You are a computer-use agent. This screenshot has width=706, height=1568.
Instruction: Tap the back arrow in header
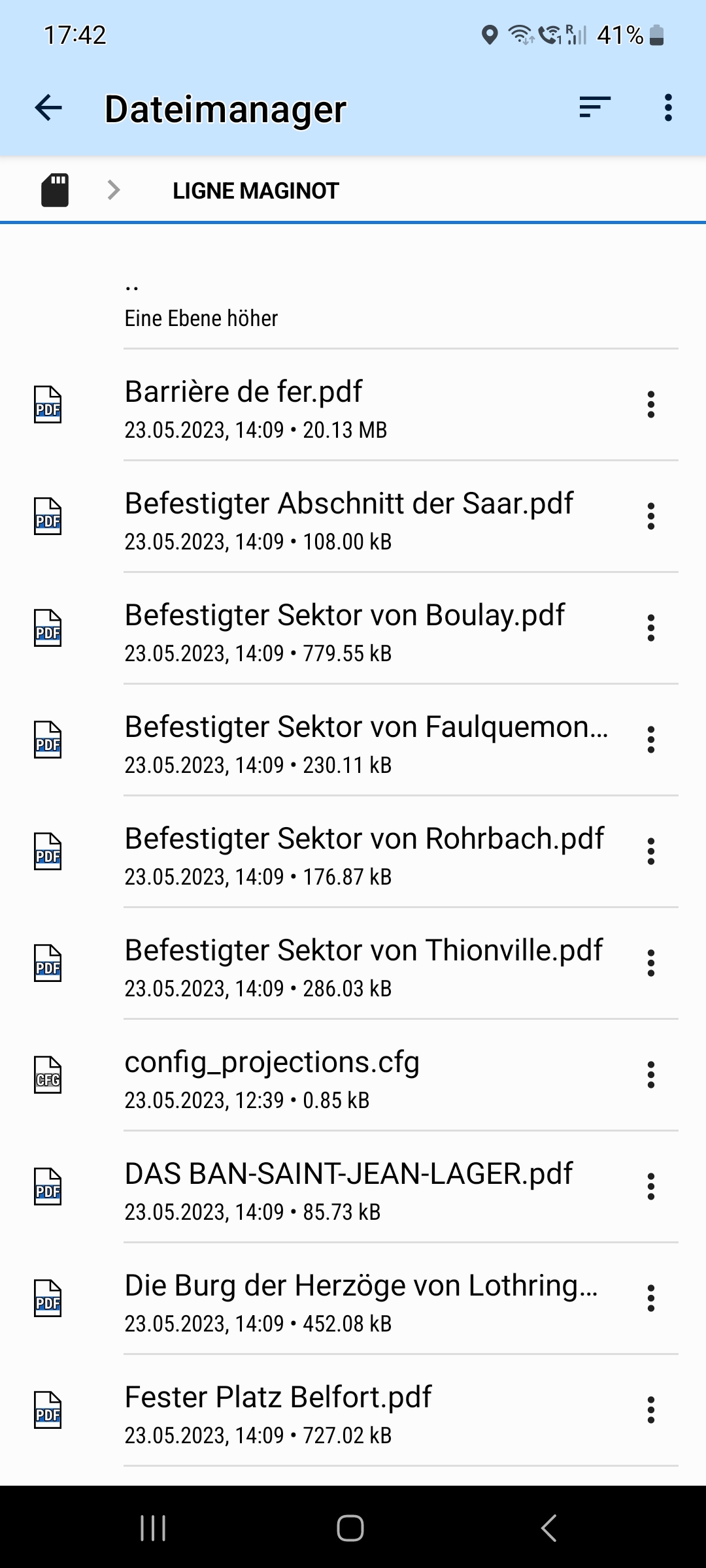click(48, 108)
